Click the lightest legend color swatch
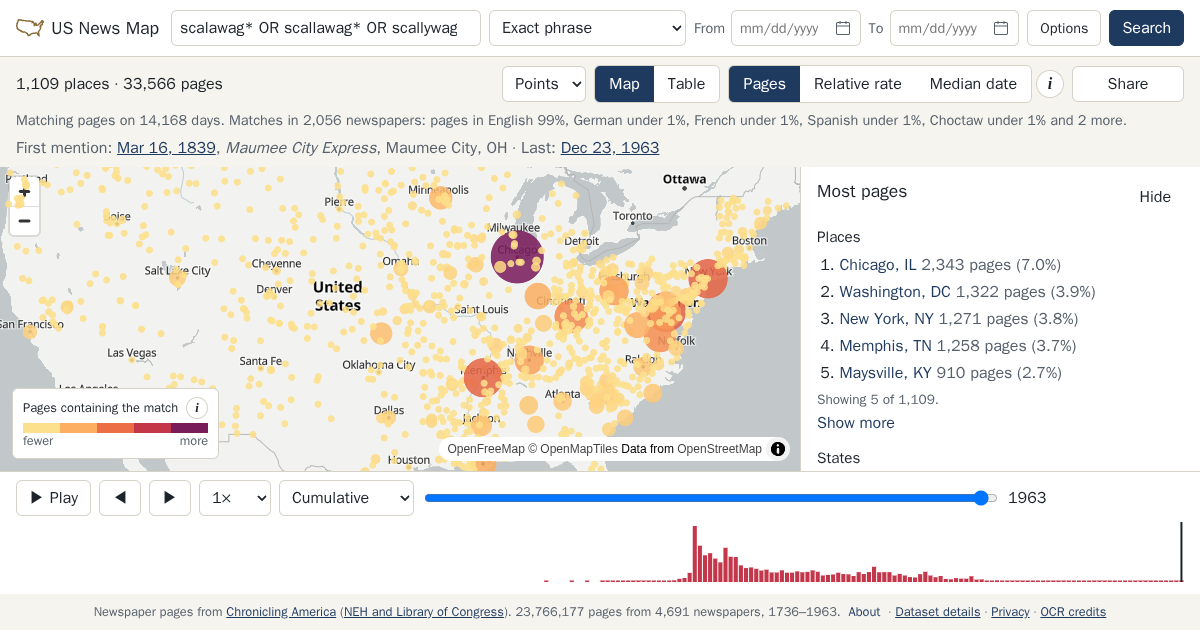The height and width of the screenshot is (630, 1200). (x=41, y=428)
